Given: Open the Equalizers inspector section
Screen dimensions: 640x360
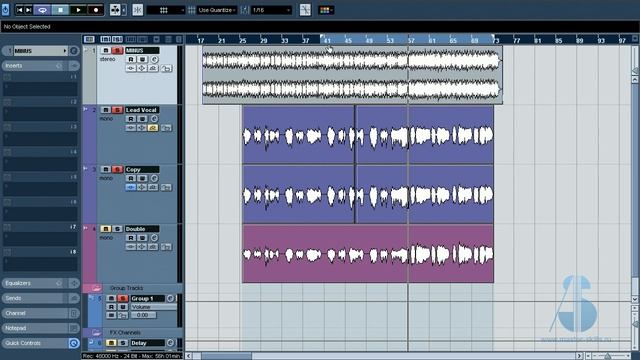Looking at the screenshot, I should [40, 283].
